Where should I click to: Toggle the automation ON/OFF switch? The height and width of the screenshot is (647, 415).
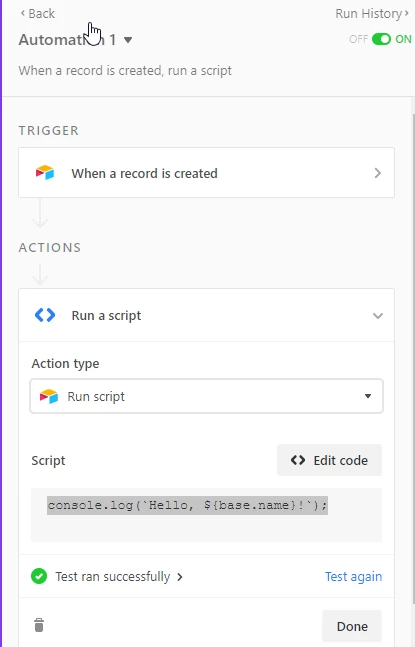pyautogui.click(x=381, y=39)
